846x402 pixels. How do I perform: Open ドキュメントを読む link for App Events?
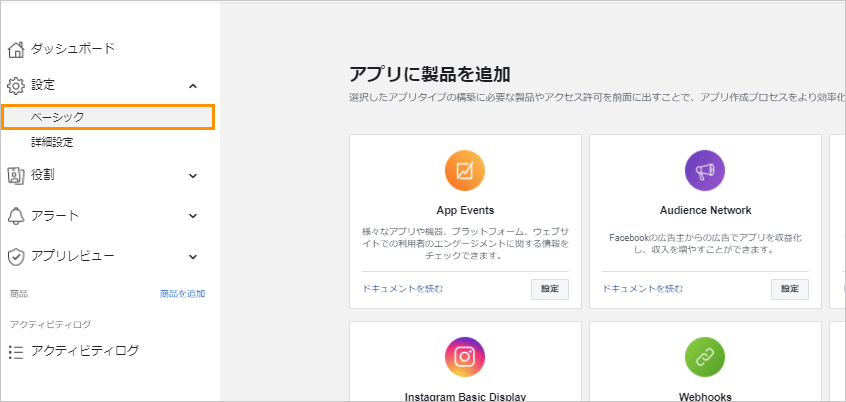(402, 289)
